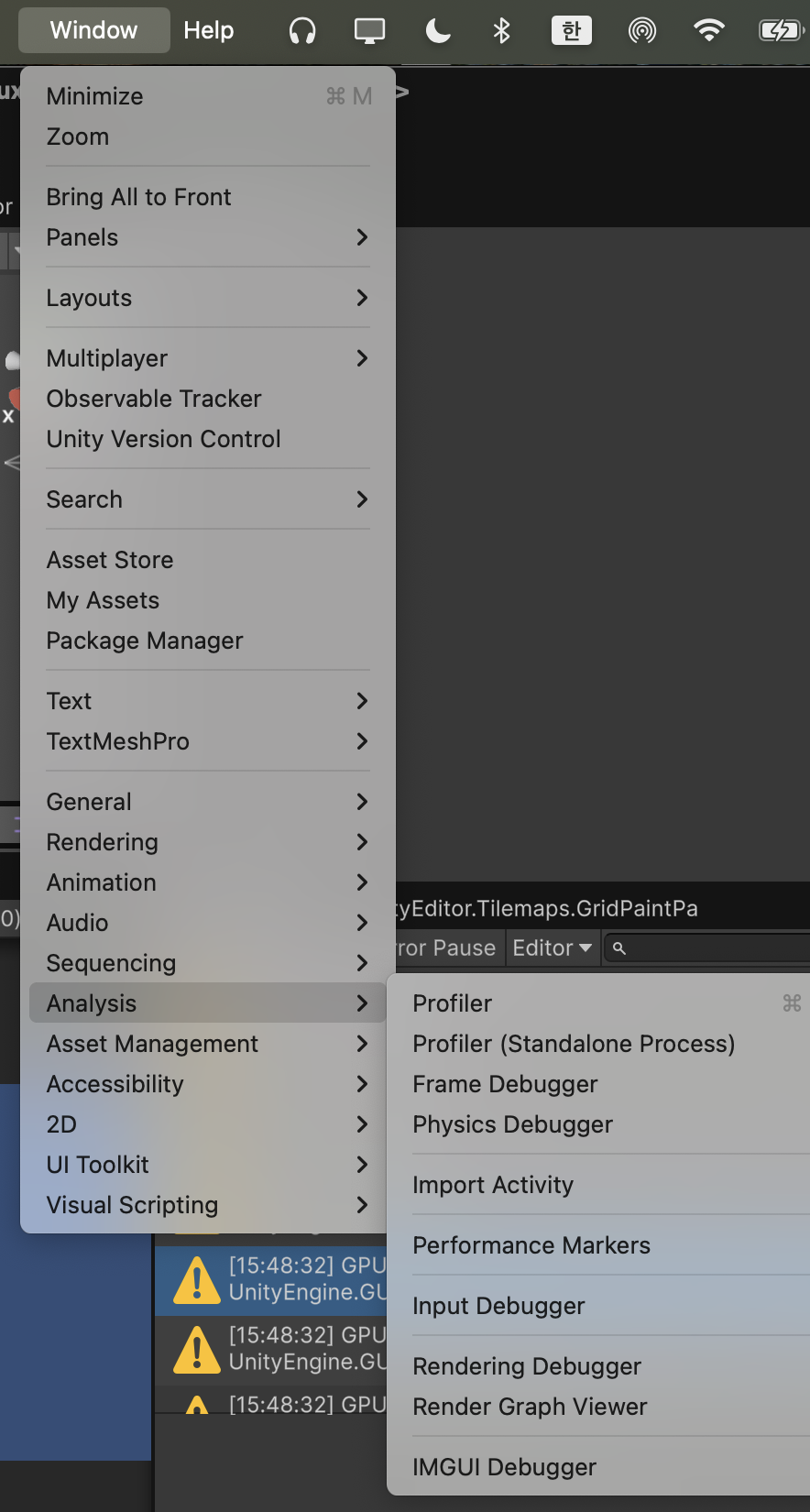Viewport: 810px width, 1512px height.
Task: Click the Console search input field
Action: (x=707, y=948)
